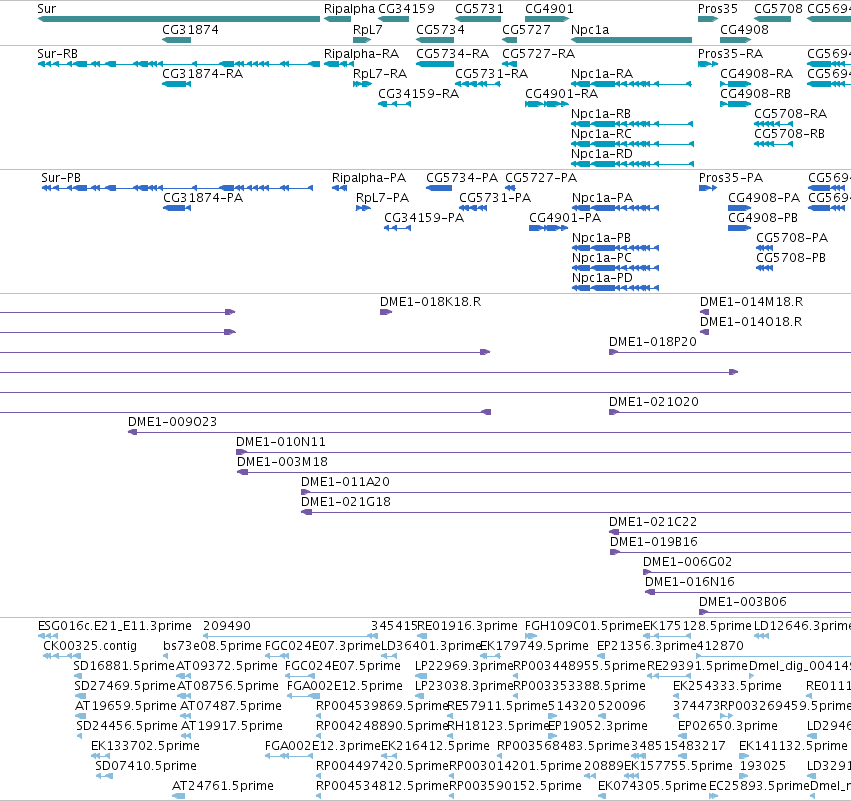Click the DME1-018K18.R BAC label
Viewport: 851px width, 801px height.
pyautogui.click(x=430, y=302)
